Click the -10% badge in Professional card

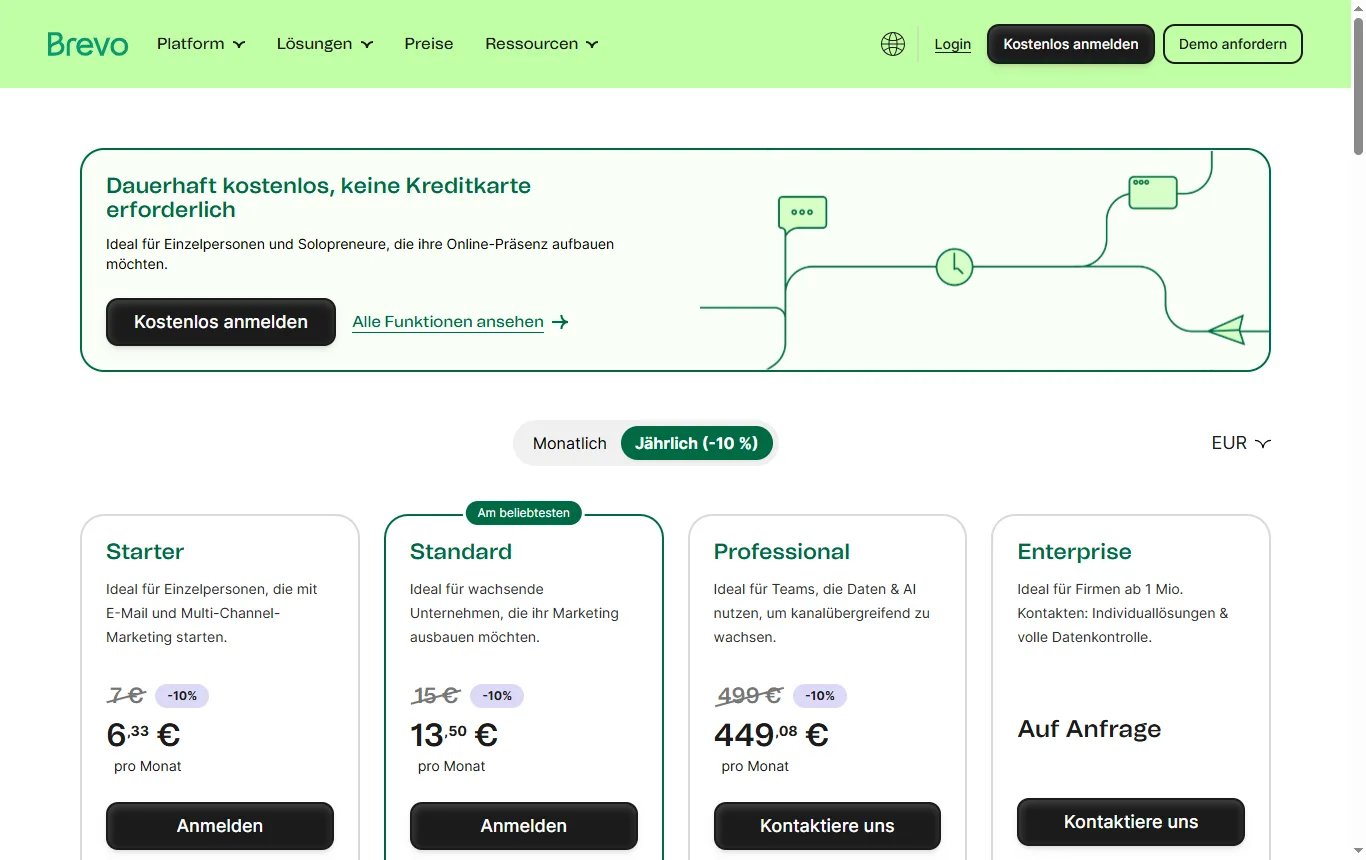(x=820, y=696)
